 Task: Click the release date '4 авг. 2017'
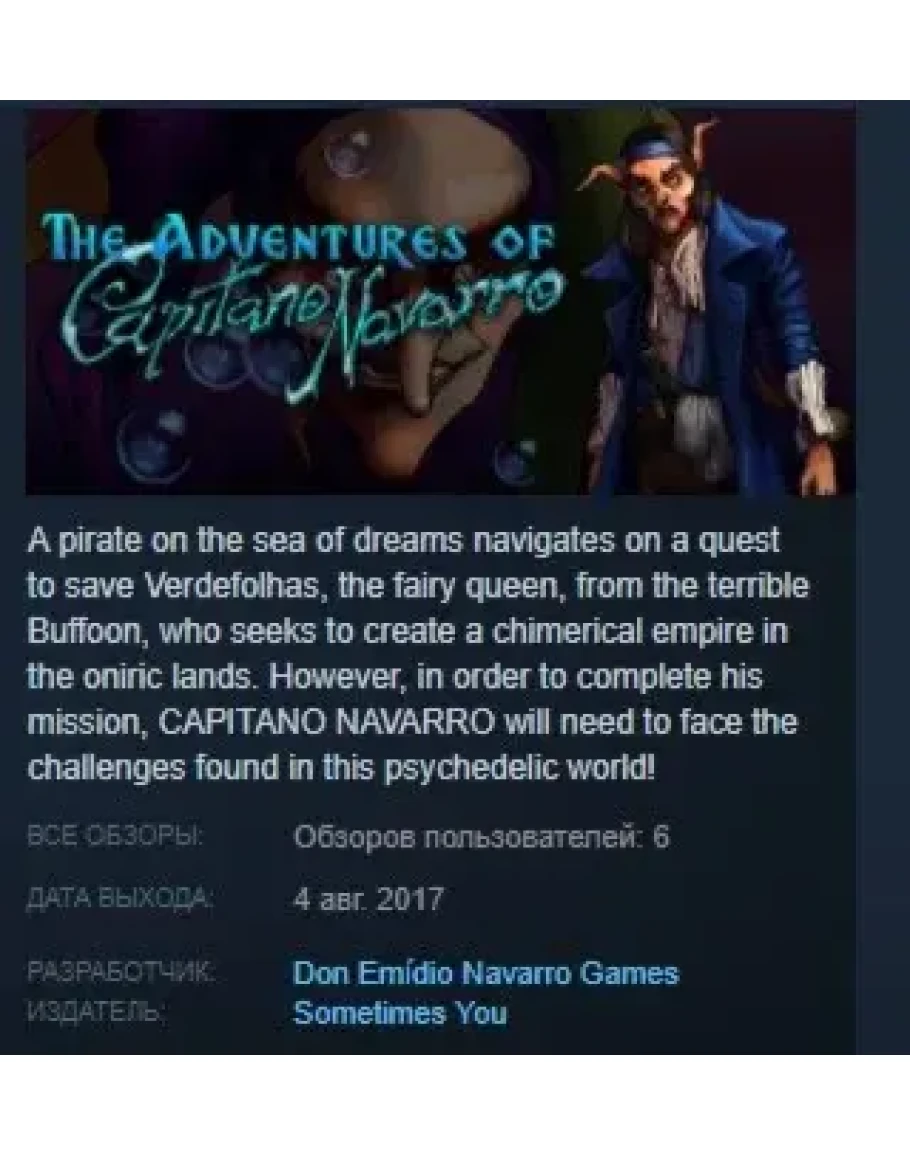[368, 899]
